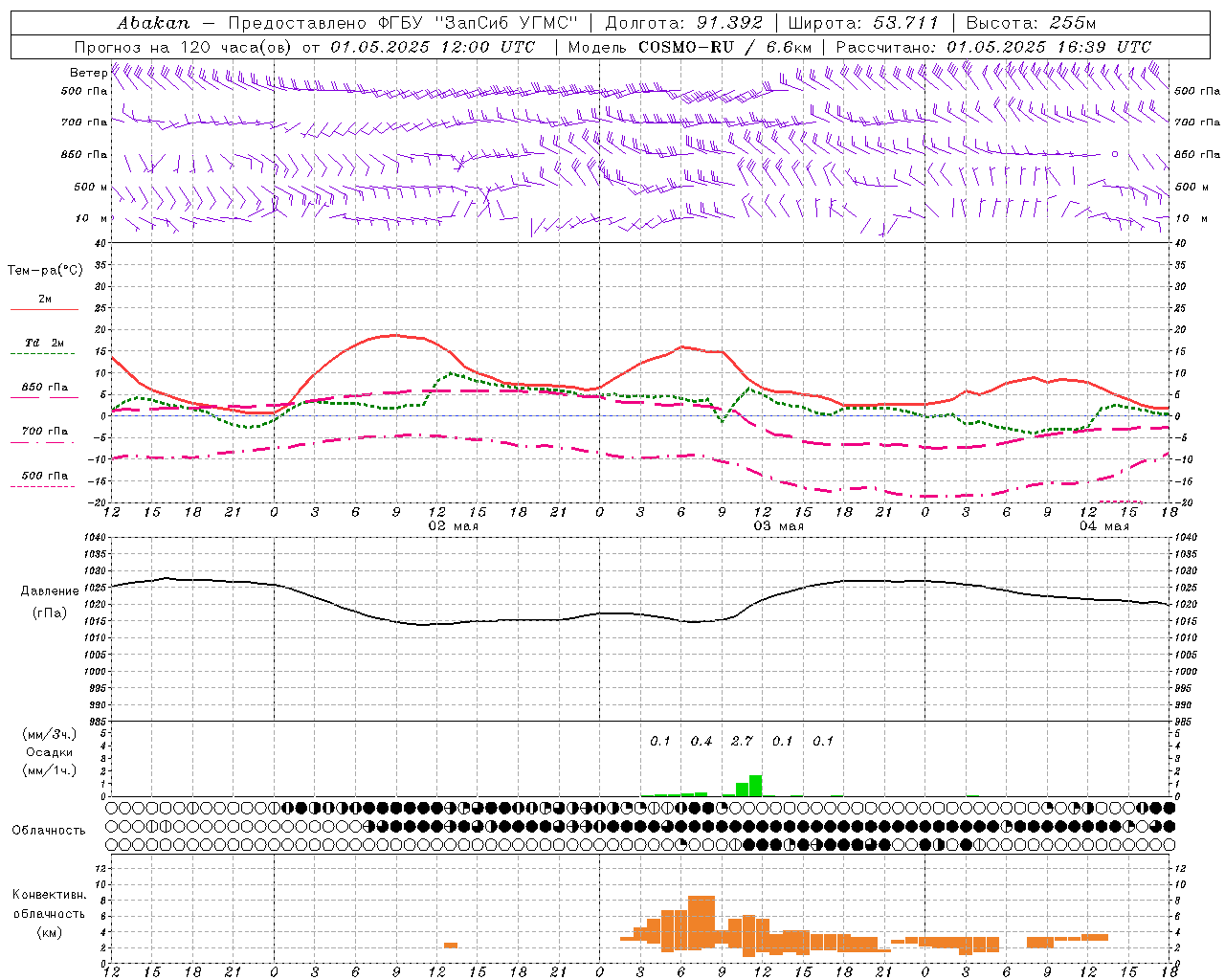The width and height of the screenshot is (1225, 980).
Task: Click the '700 гПа' temperature legend entry
Action: point(45,432)
